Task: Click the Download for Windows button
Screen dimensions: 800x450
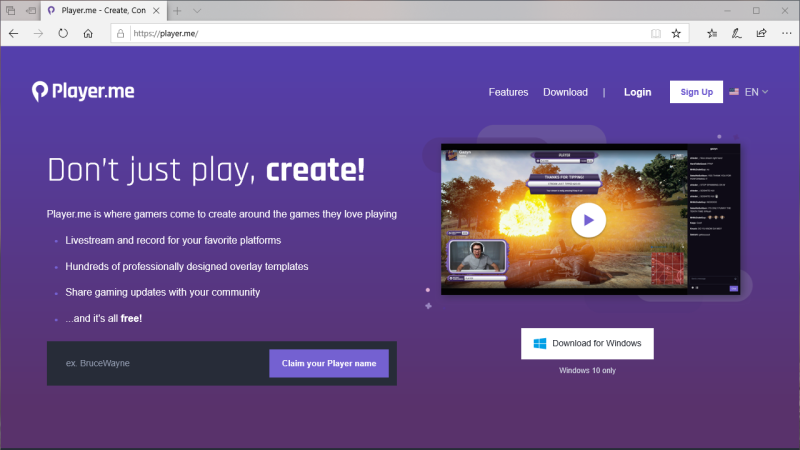Action: pos(587,343)
